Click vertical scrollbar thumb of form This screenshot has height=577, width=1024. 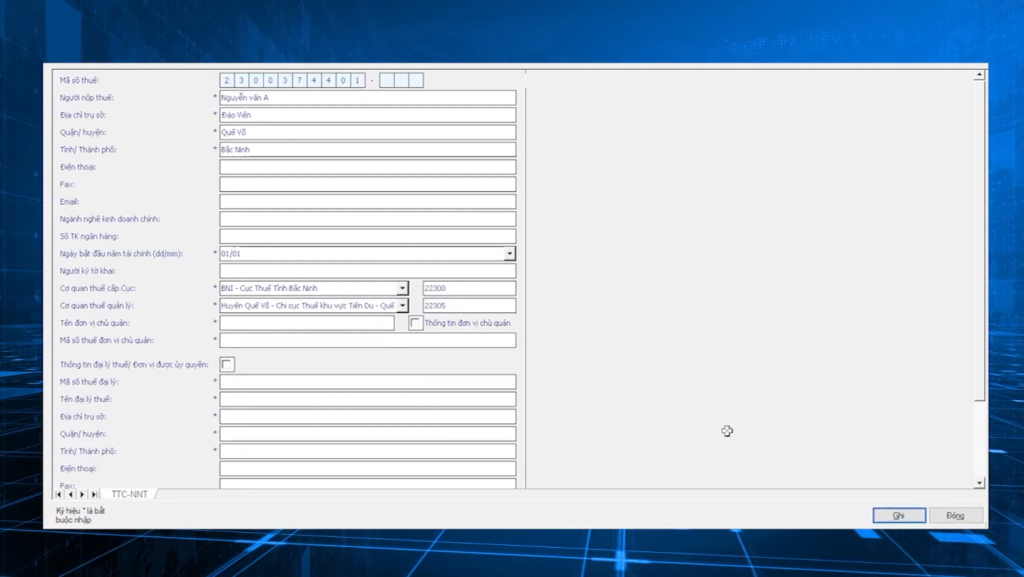point(980,242)
